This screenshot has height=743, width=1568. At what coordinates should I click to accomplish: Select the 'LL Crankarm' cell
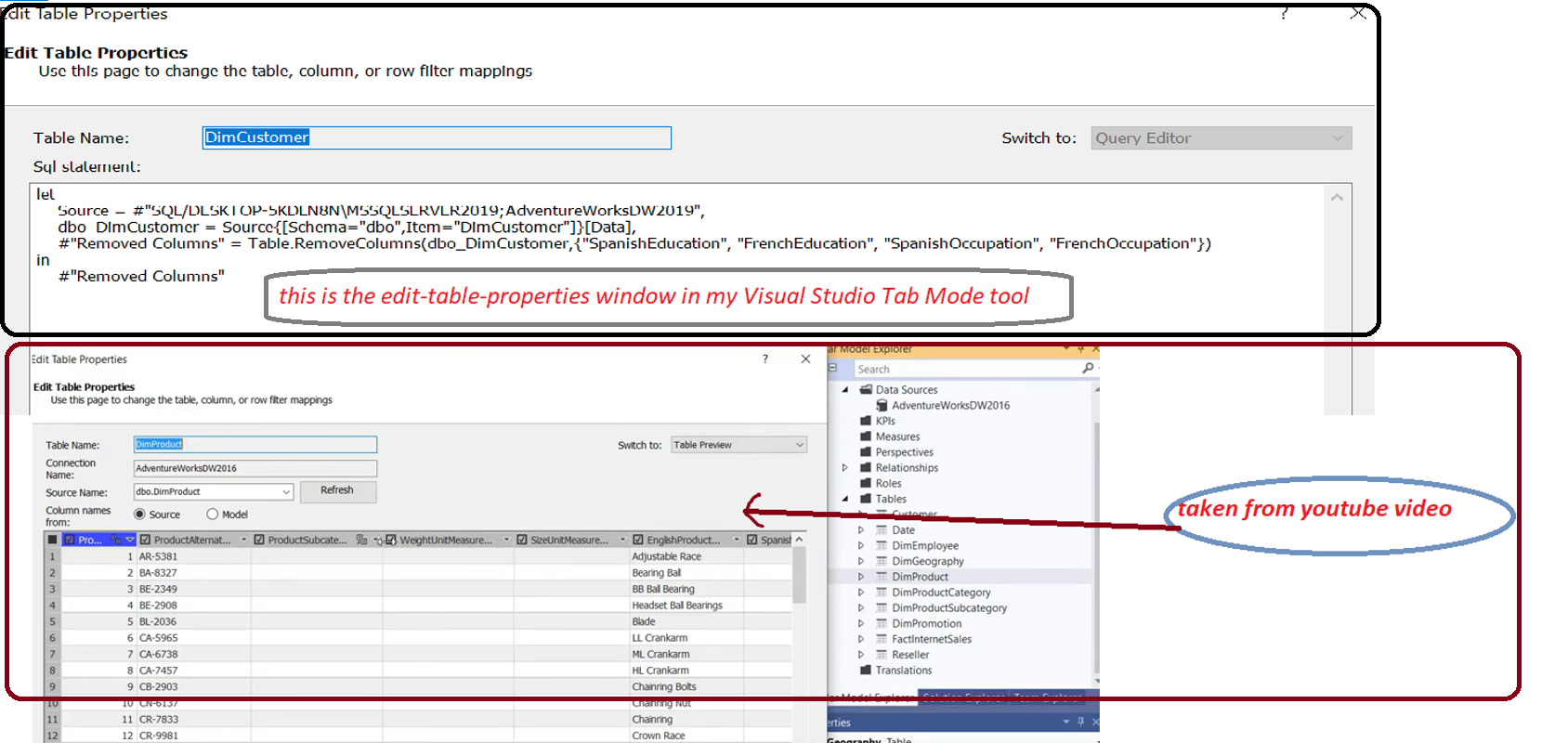click(x=687, y=638)
